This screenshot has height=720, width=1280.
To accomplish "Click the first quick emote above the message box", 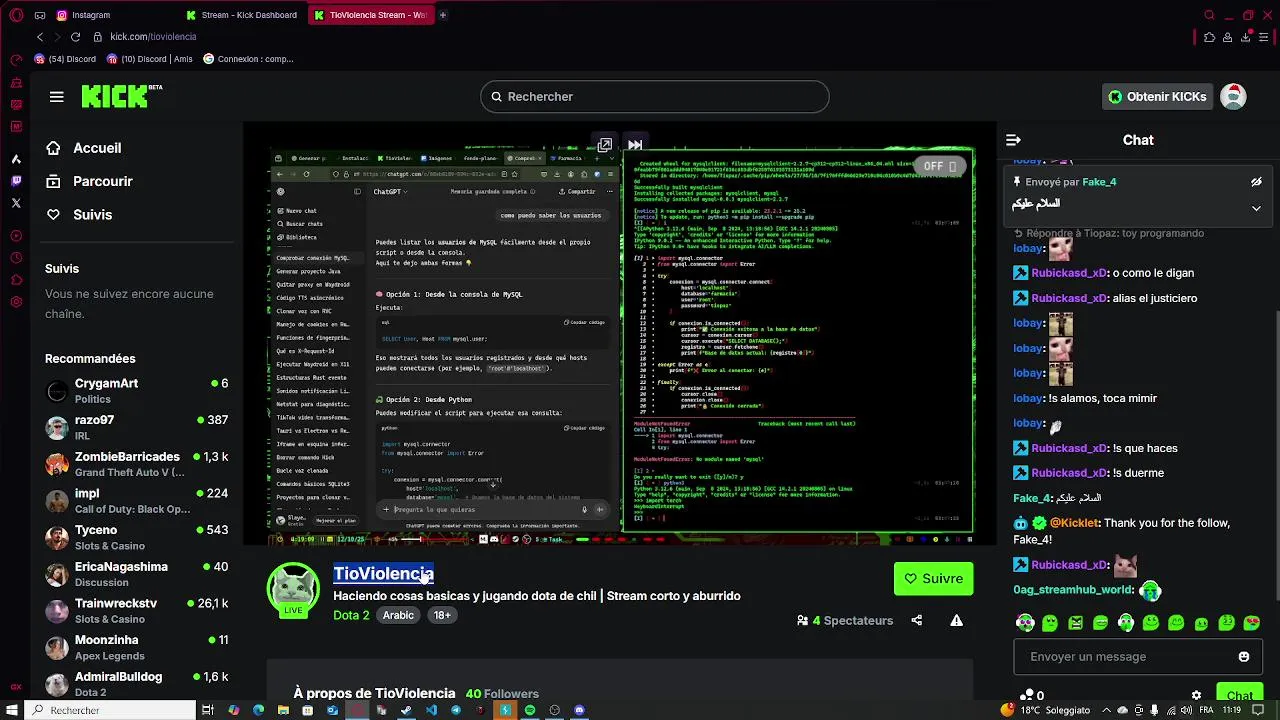I will (1024, 623).
